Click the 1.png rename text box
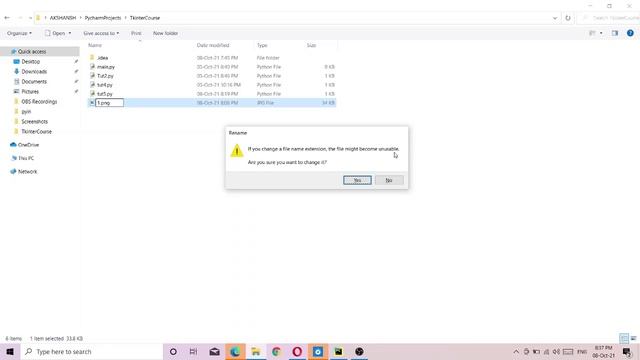The height and width of the screenshot is (360, 640). [x=109, y=103]
